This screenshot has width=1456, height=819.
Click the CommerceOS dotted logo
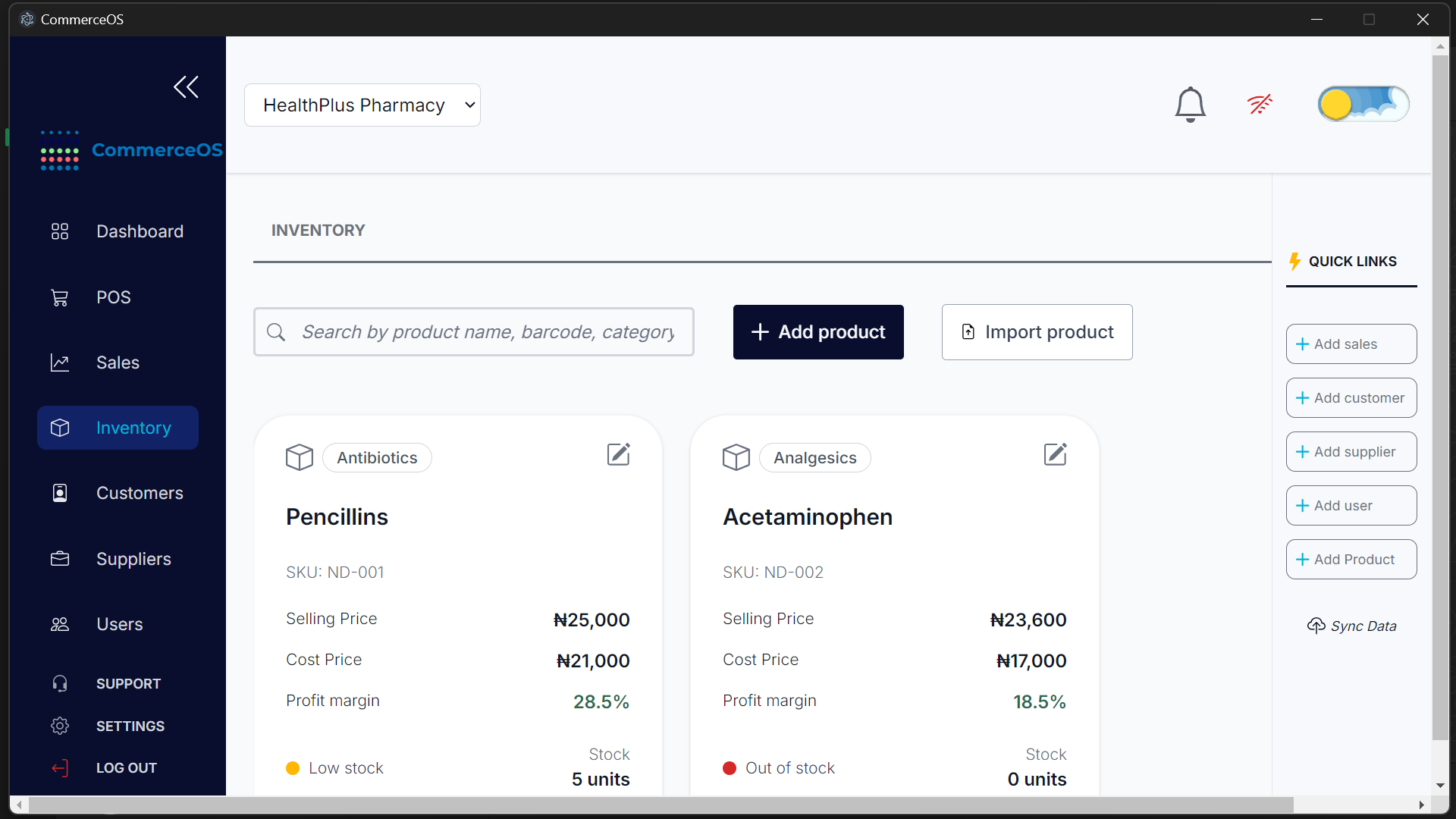(60, 150)
